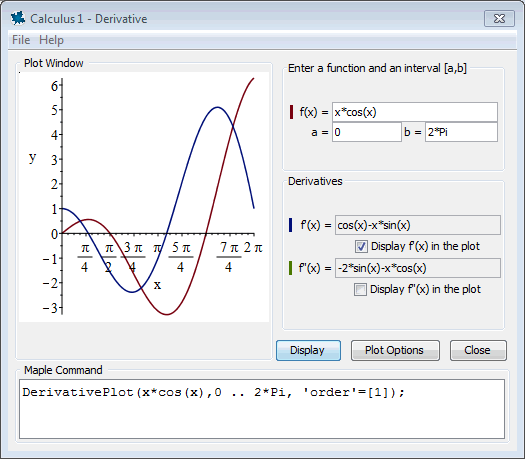Image resolution: width=525 pixels, height=459 pixels.
Task: Click the interval start field a
Action: [x=367, y=132]
